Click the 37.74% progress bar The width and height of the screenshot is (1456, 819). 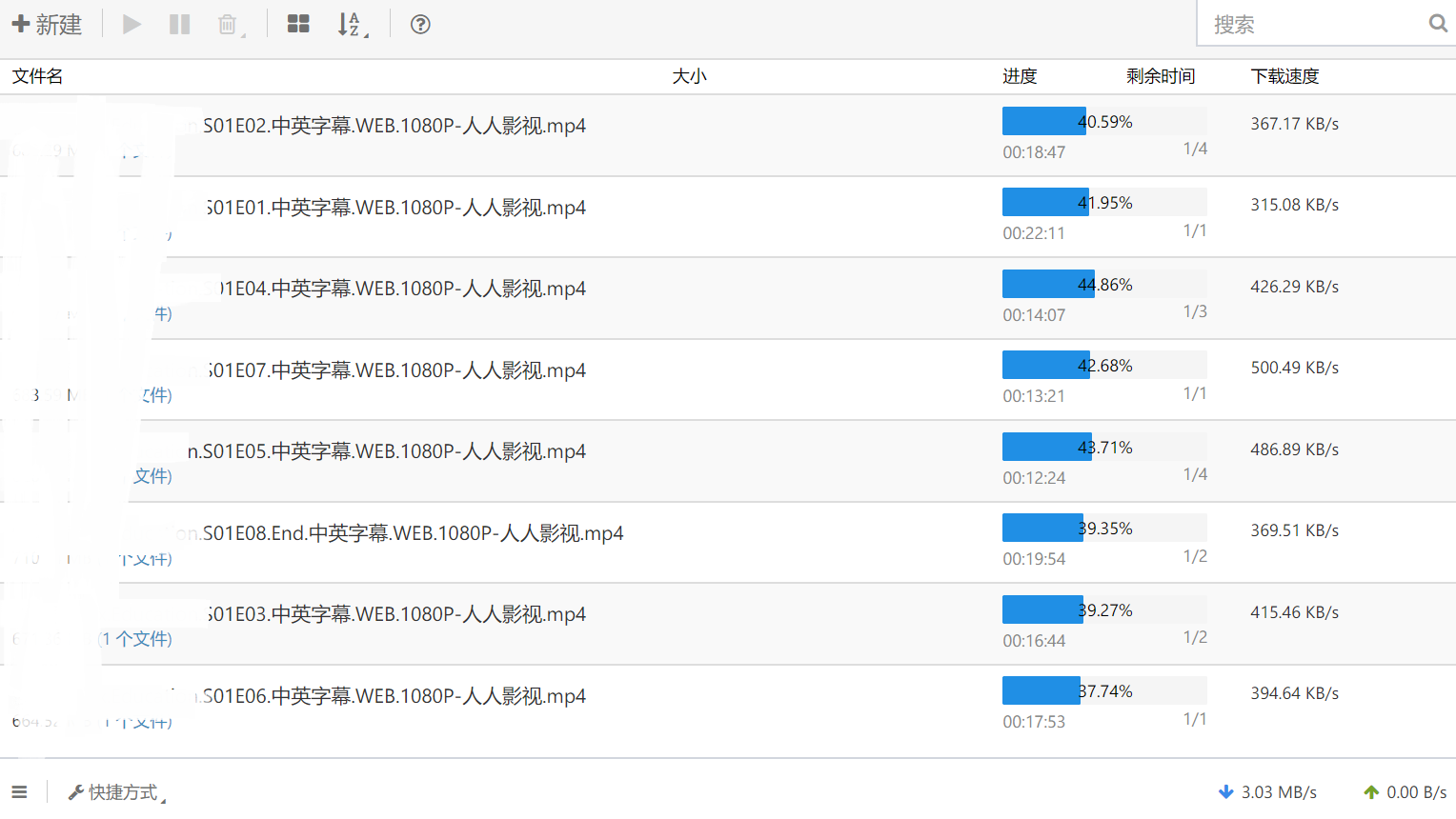[1104, 690]
